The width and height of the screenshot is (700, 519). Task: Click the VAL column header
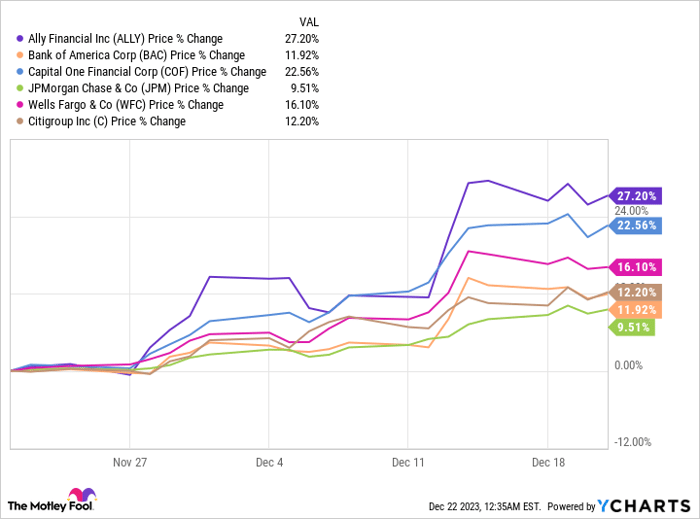(310, 21)
